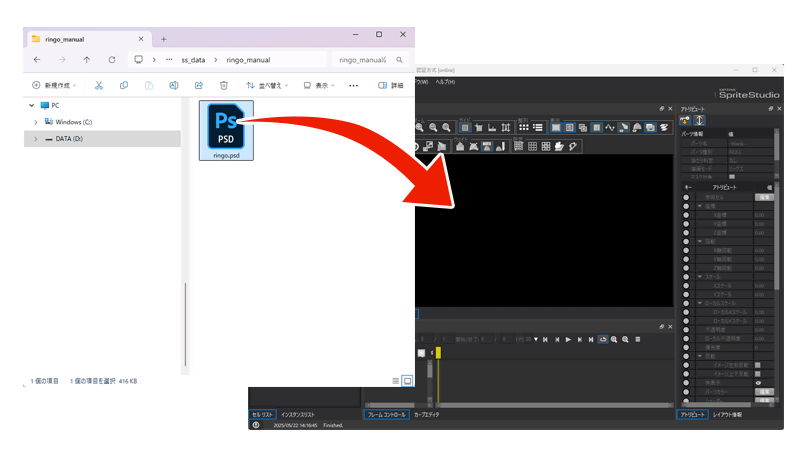Click the plain grid icon in the second toolbar row

pos(533,146)
